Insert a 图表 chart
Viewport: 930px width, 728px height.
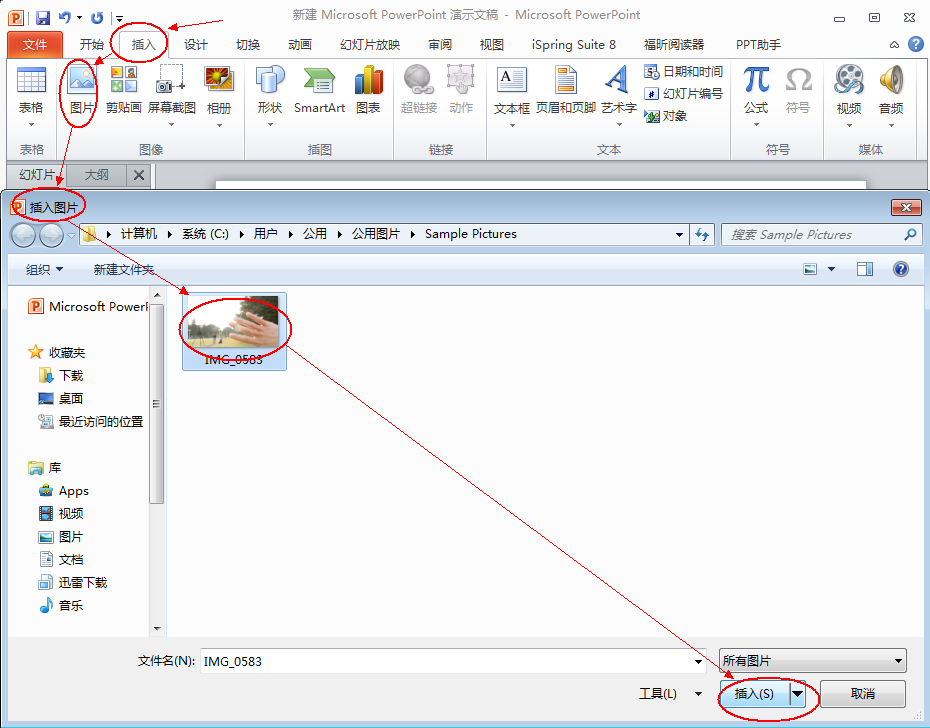pyautogui.click(x=368, y=91)
